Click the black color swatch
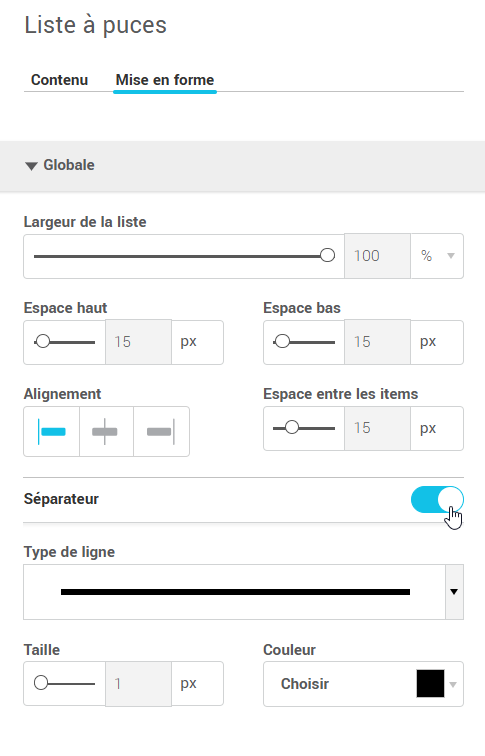This screenshot has width=485, height=756. point(430,684)
